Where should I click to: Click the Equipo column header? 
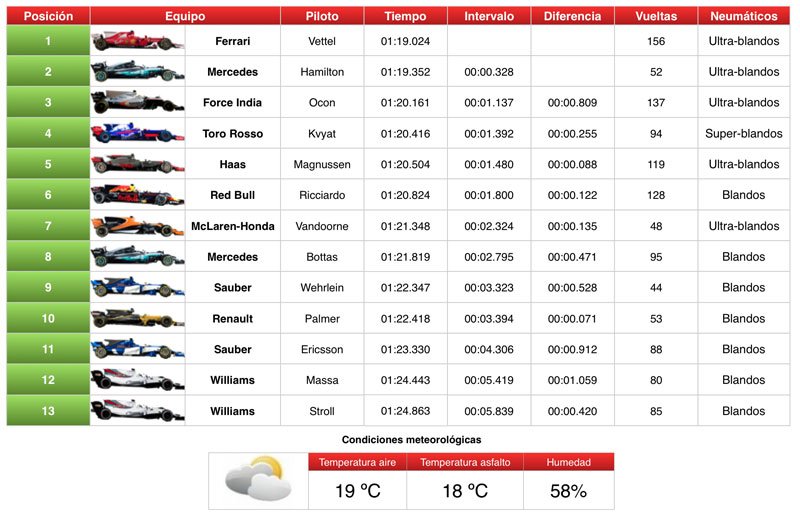coord(185,16)
